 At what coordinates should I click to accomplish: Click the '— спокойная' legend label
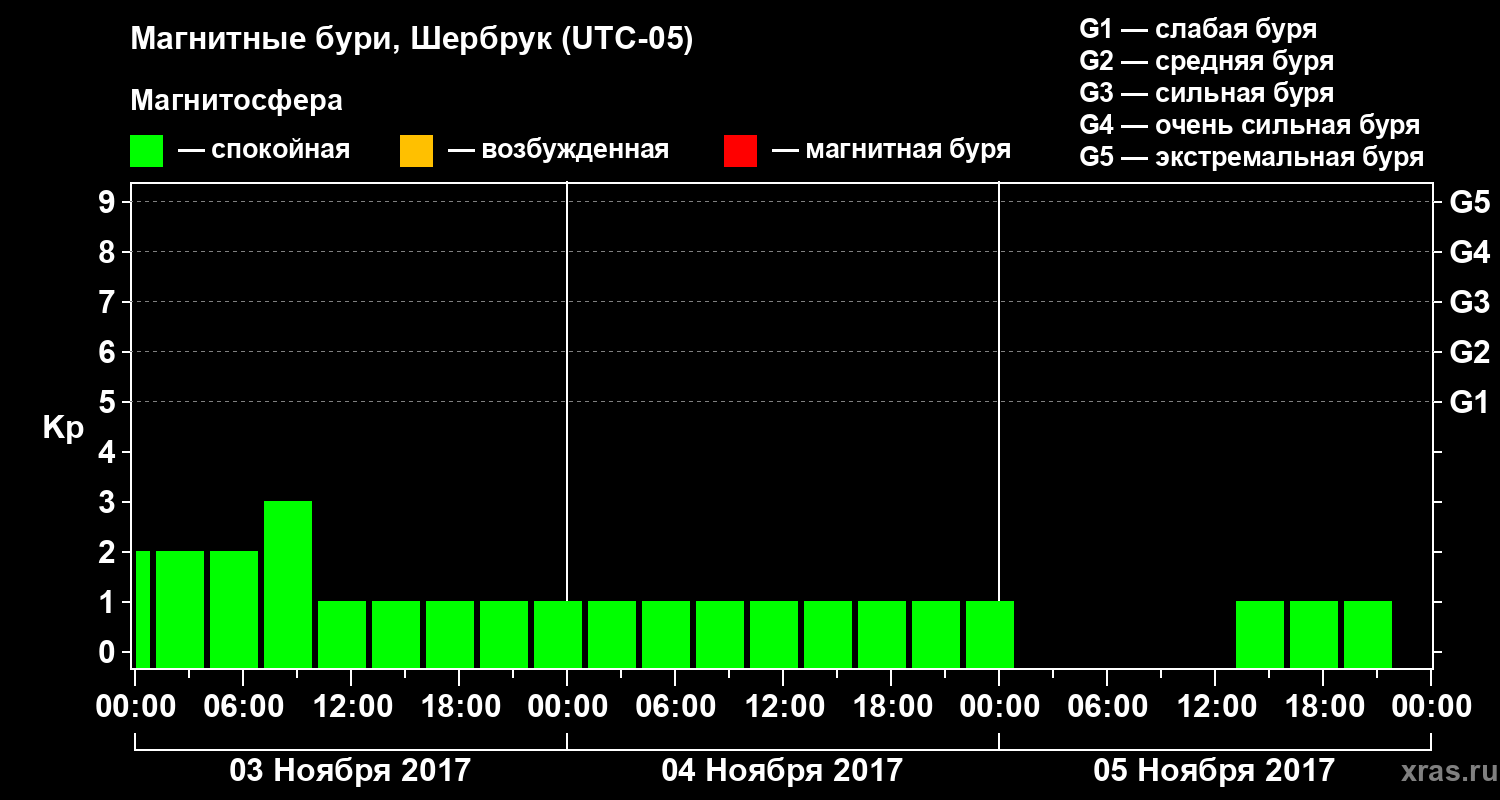(264, 150)
